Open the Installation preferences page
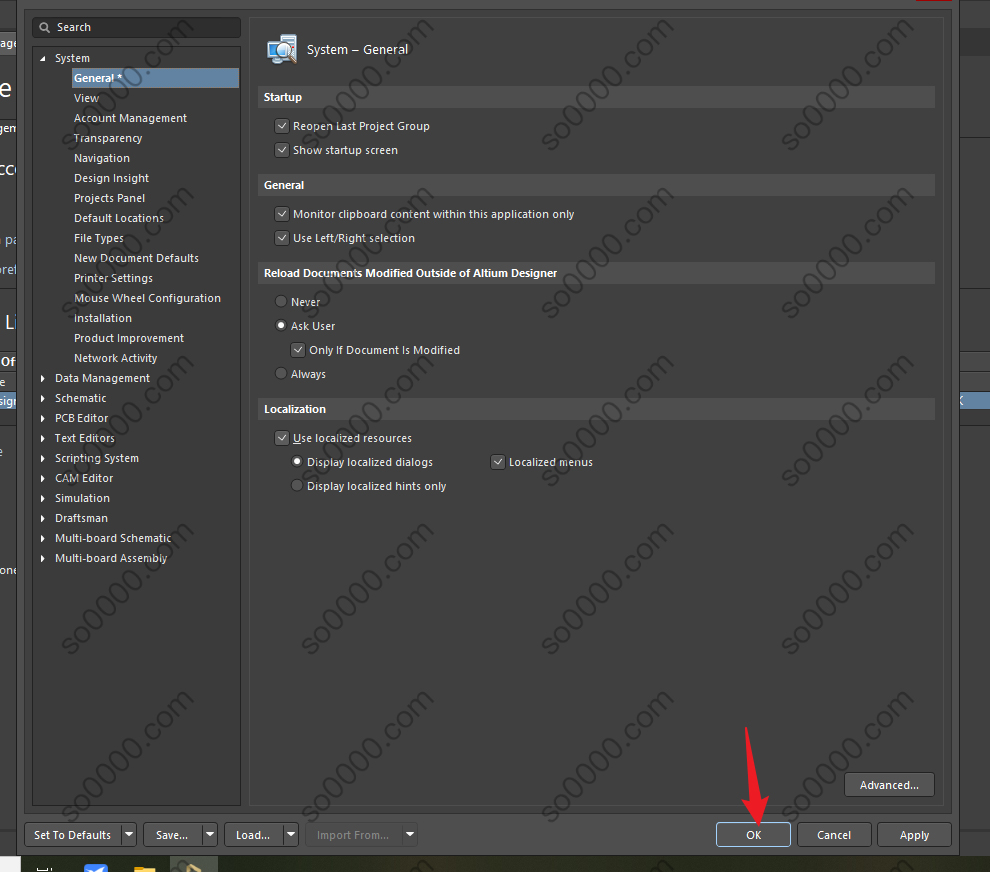 (x=103, y=318)
